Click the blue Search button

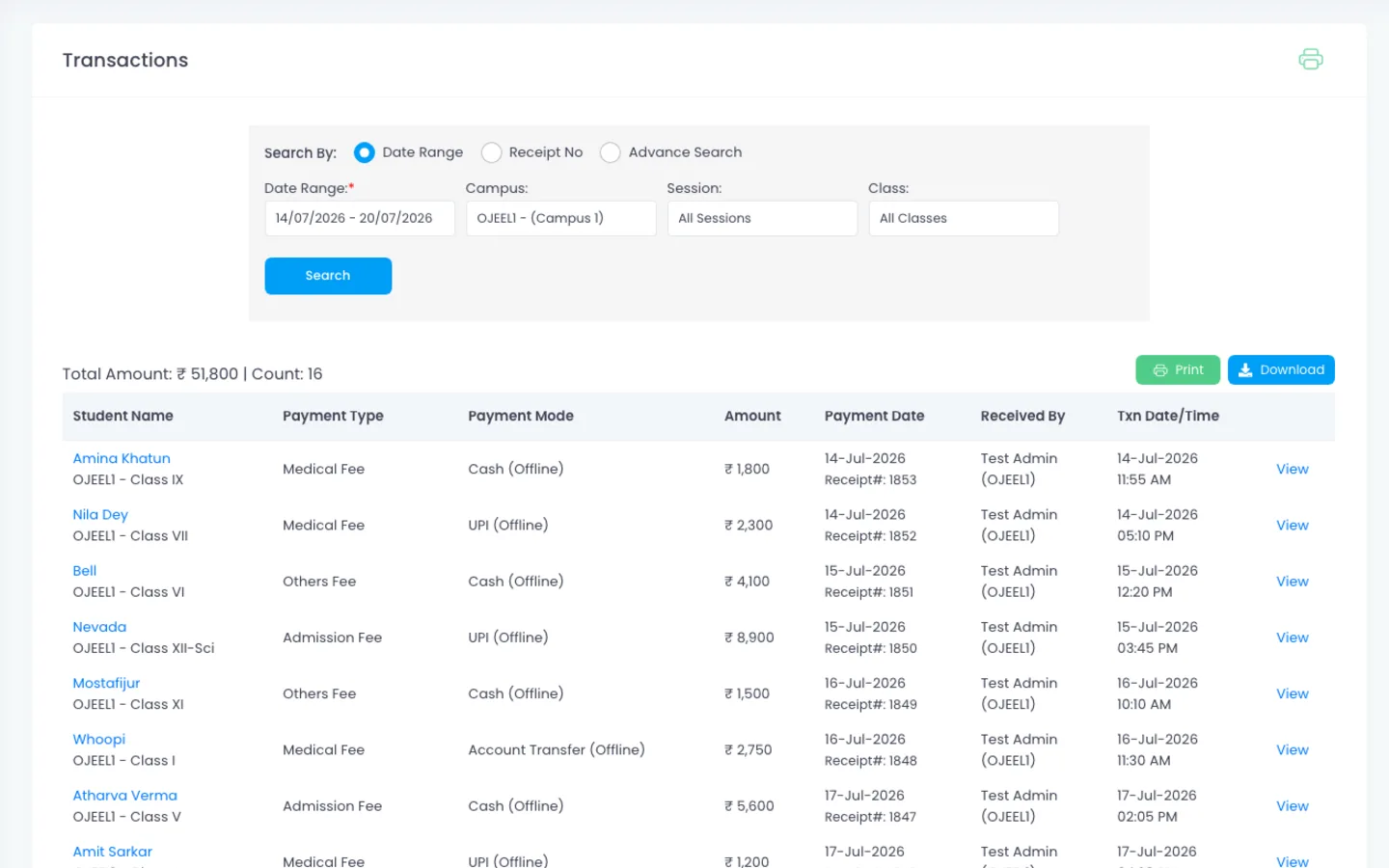(x=328, y=276)
